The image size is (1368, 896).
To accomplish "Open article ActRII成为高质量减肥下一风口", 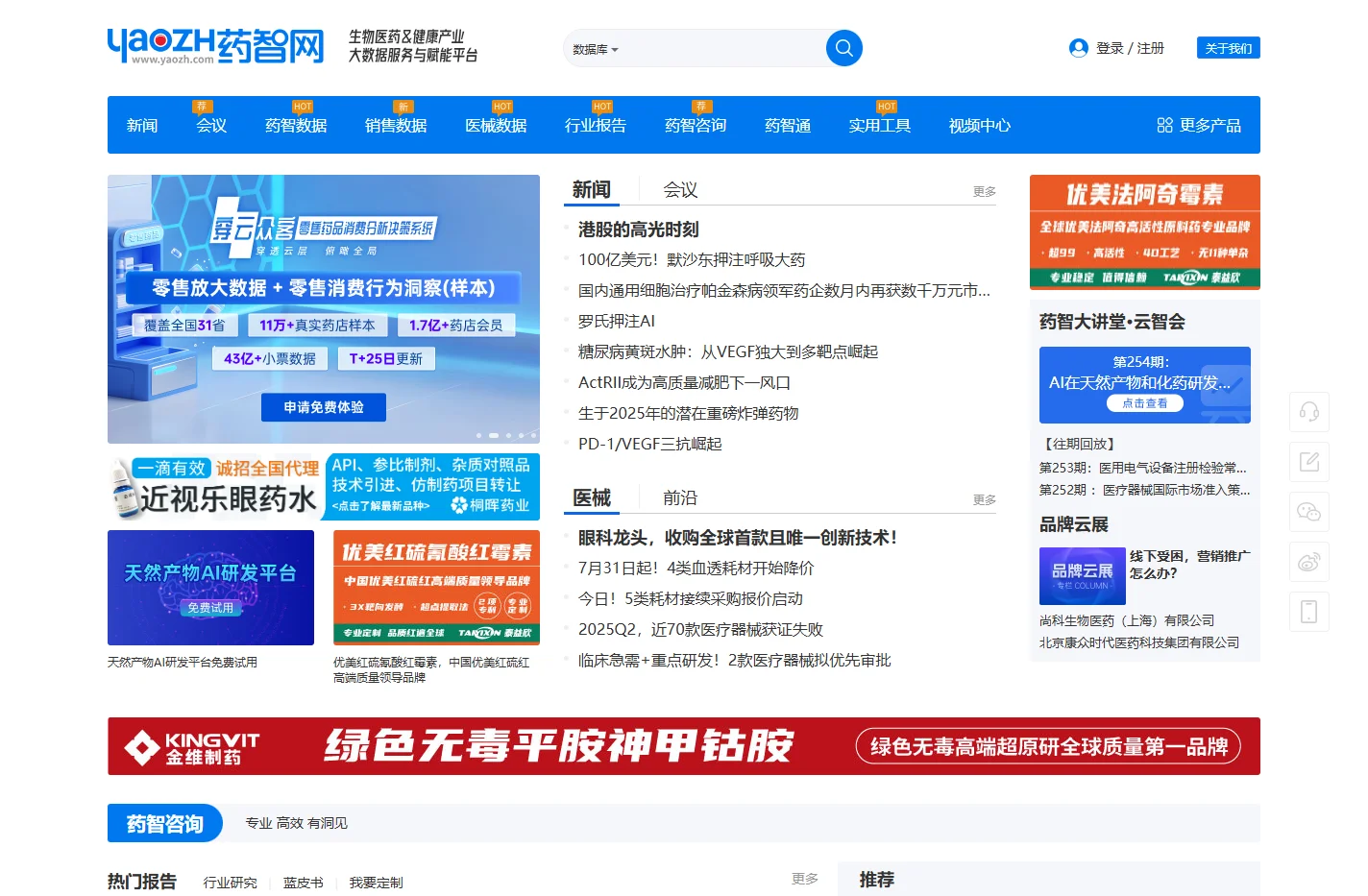I will (684, 383).
